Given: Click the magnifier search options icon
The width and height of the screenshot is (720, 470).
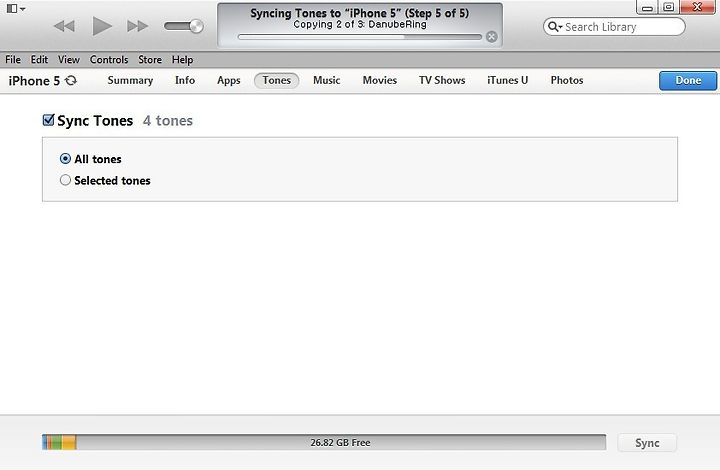Looking at the screenshot, I should [555, 27].
